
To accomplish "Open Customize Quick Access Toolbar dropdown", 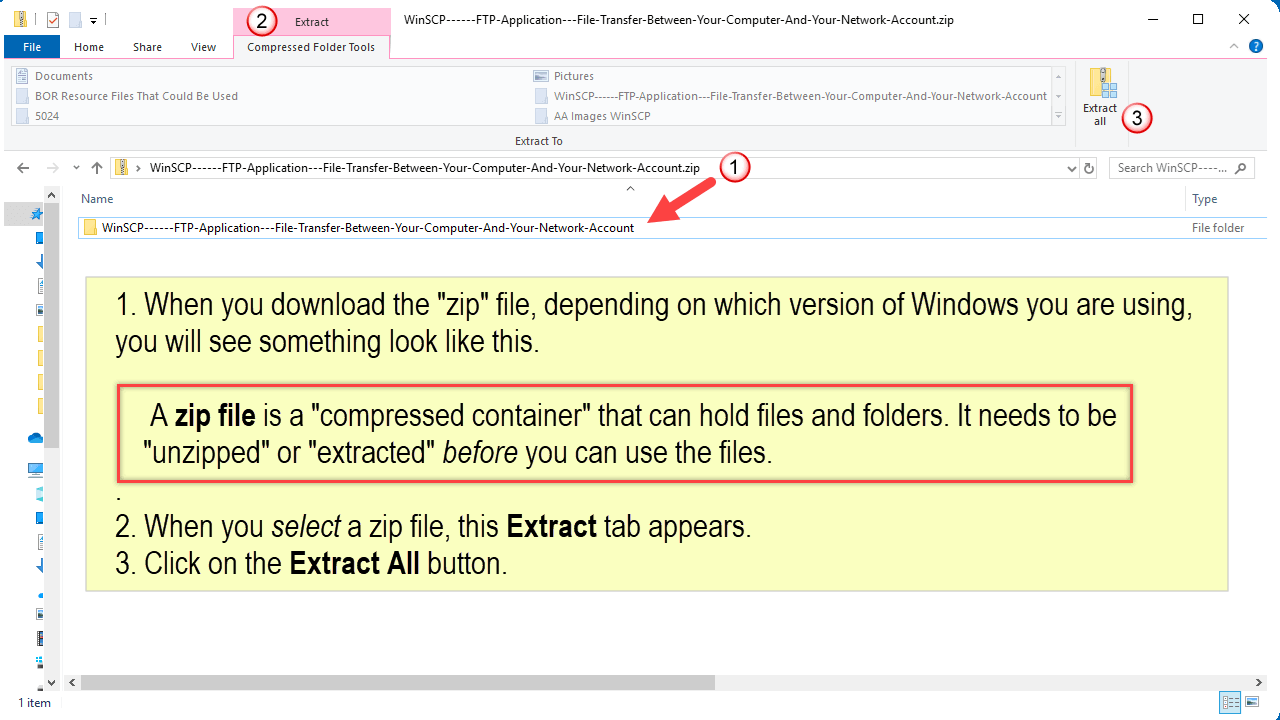I will click(x=93, y=20).
